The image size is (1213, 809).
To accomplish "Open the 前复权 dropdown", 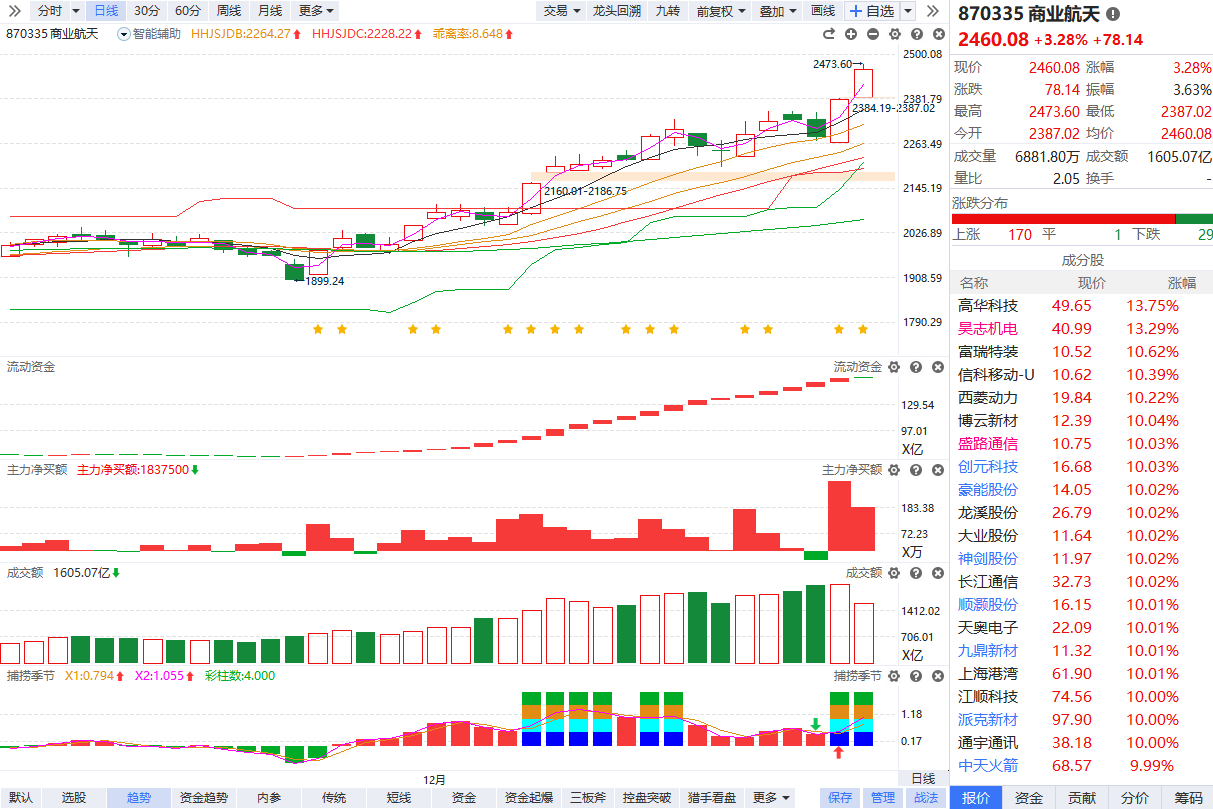I will [720, 11].
